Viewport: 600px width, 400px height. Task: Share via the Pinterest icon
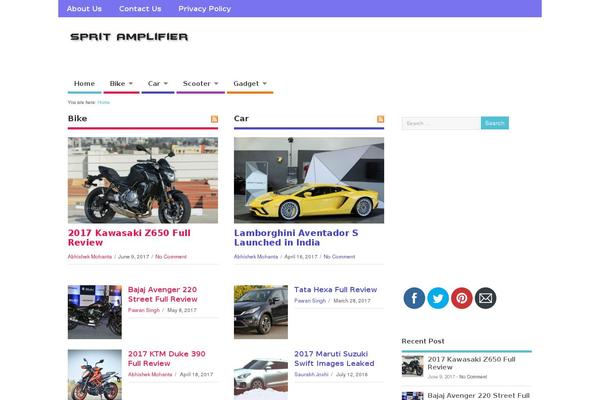461,298
